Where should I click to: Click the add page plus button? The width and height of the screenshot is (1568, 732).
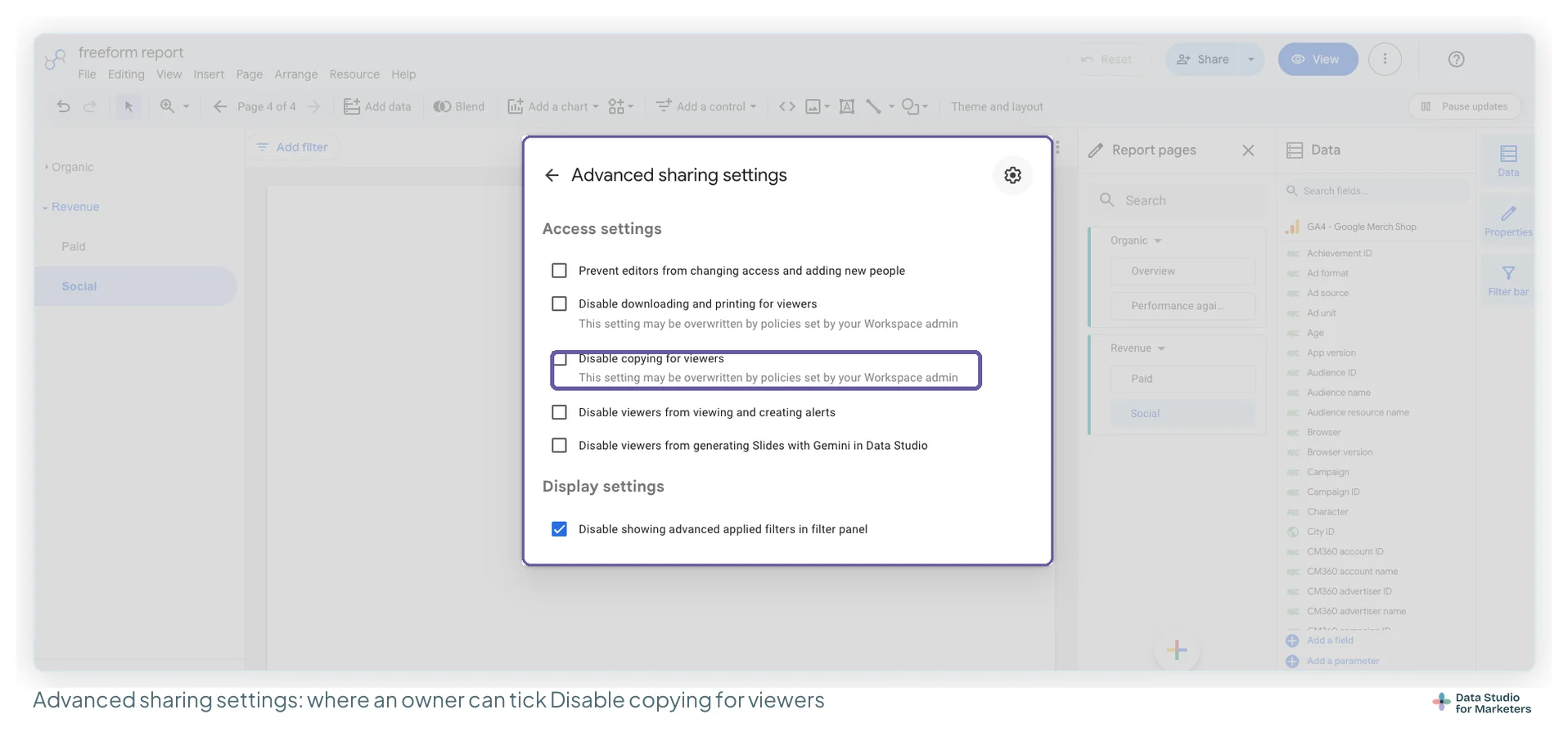pos(1177,649)
